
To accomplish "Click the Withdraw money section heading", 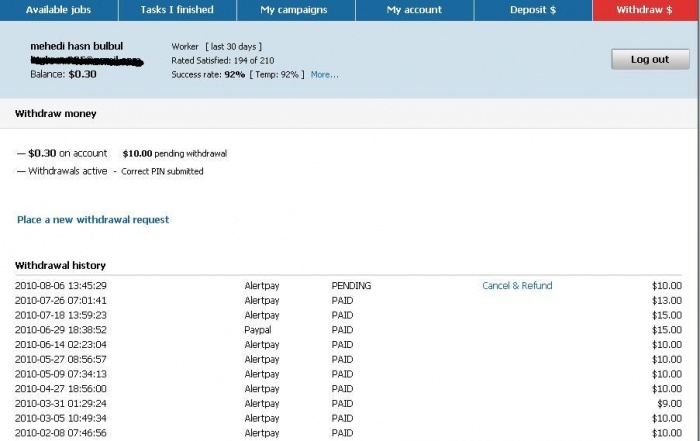I will tap(55, 114).
